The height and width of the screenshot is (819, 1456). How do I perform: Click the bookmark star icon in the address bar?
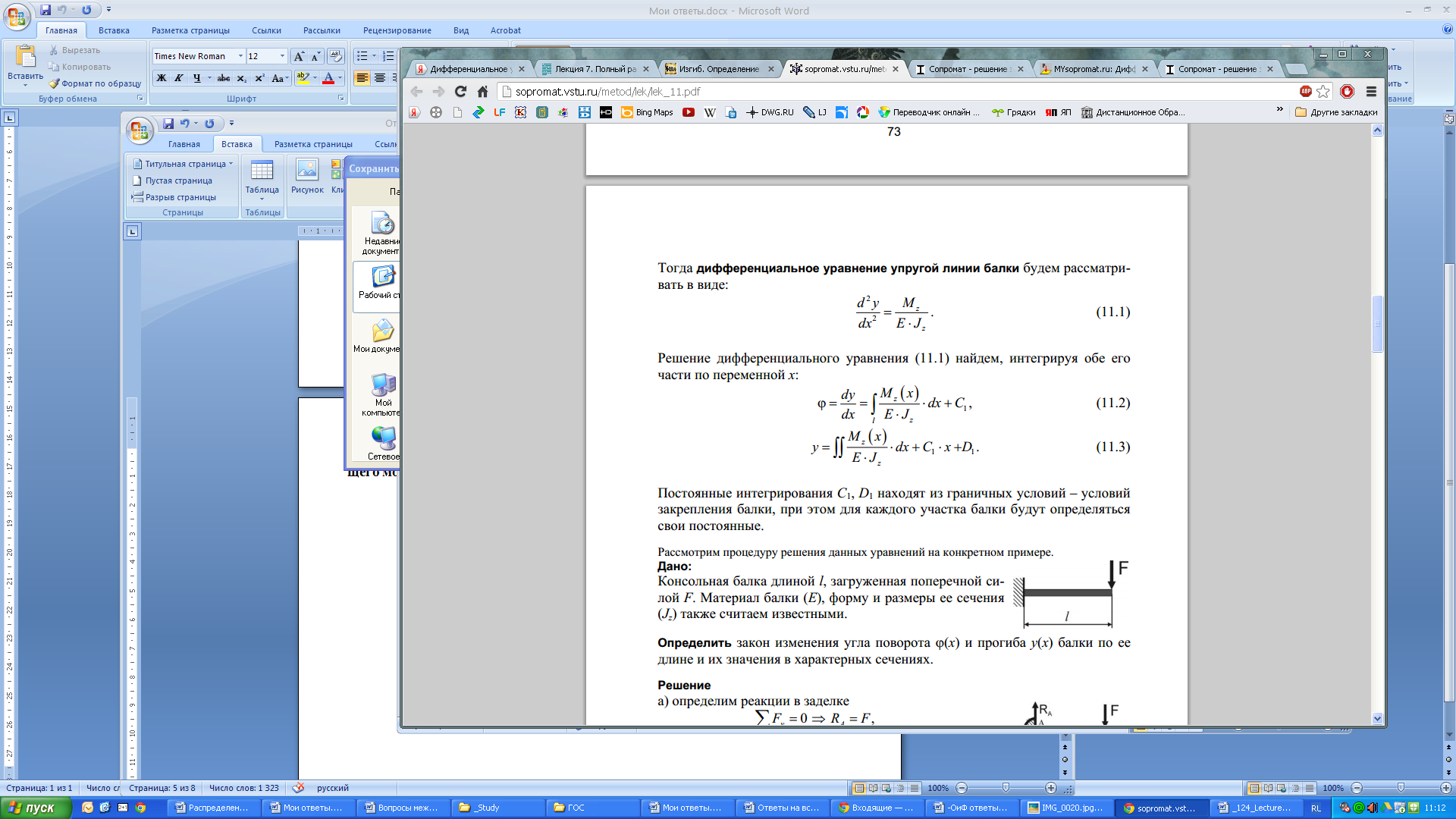click(1323, 91)
